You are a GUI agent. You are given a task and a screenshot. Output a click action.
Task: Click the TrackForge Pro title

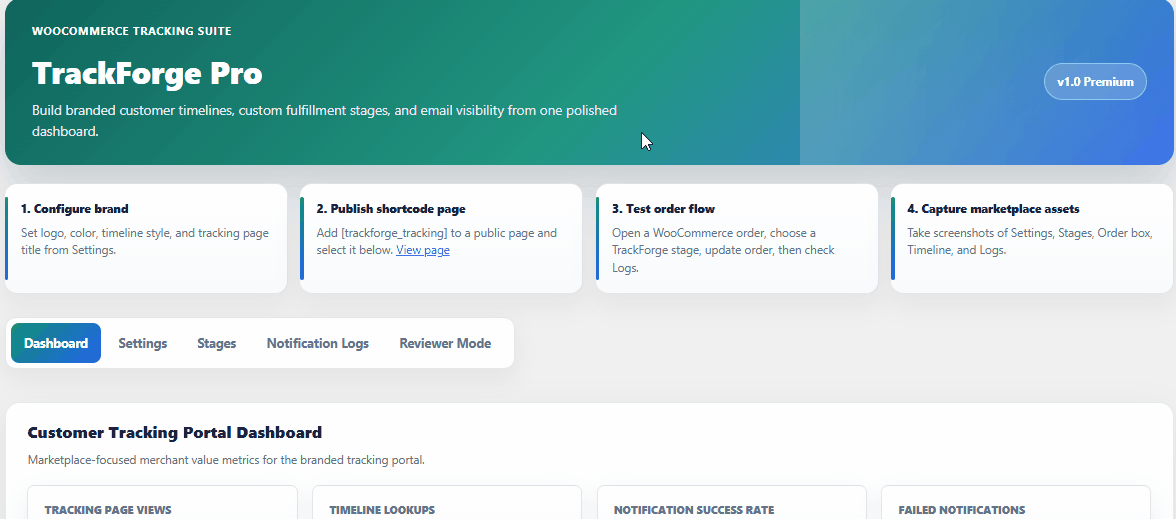click(147, 74)
